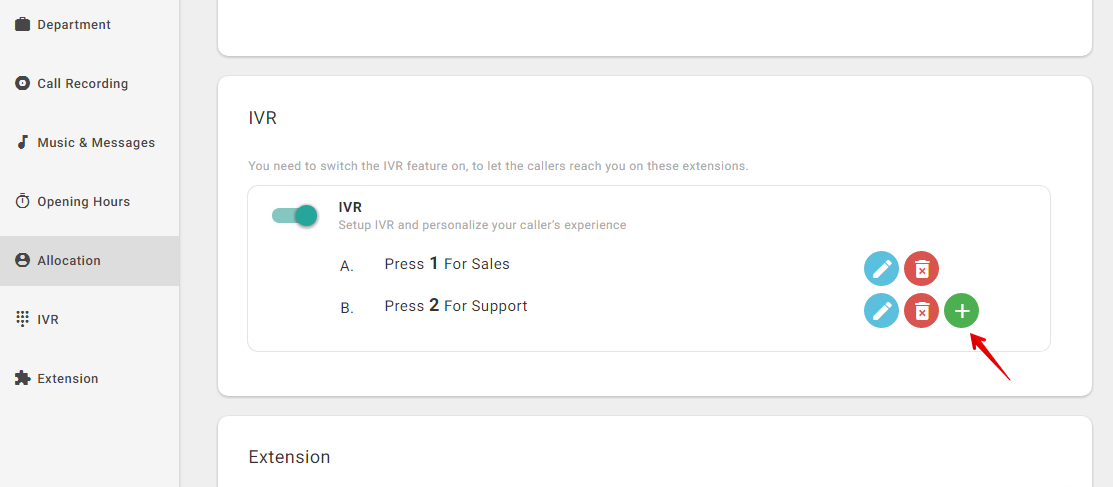Click the dial pad icon beside IVR
This screenshot has height=487, width=1113.
[23, 319]
